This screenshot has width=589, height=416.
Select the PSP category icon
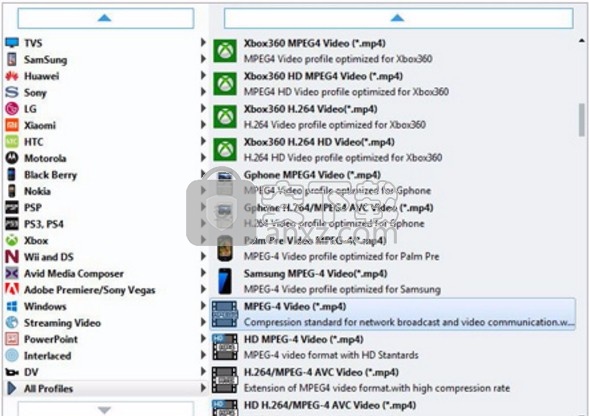pos(12,207)
